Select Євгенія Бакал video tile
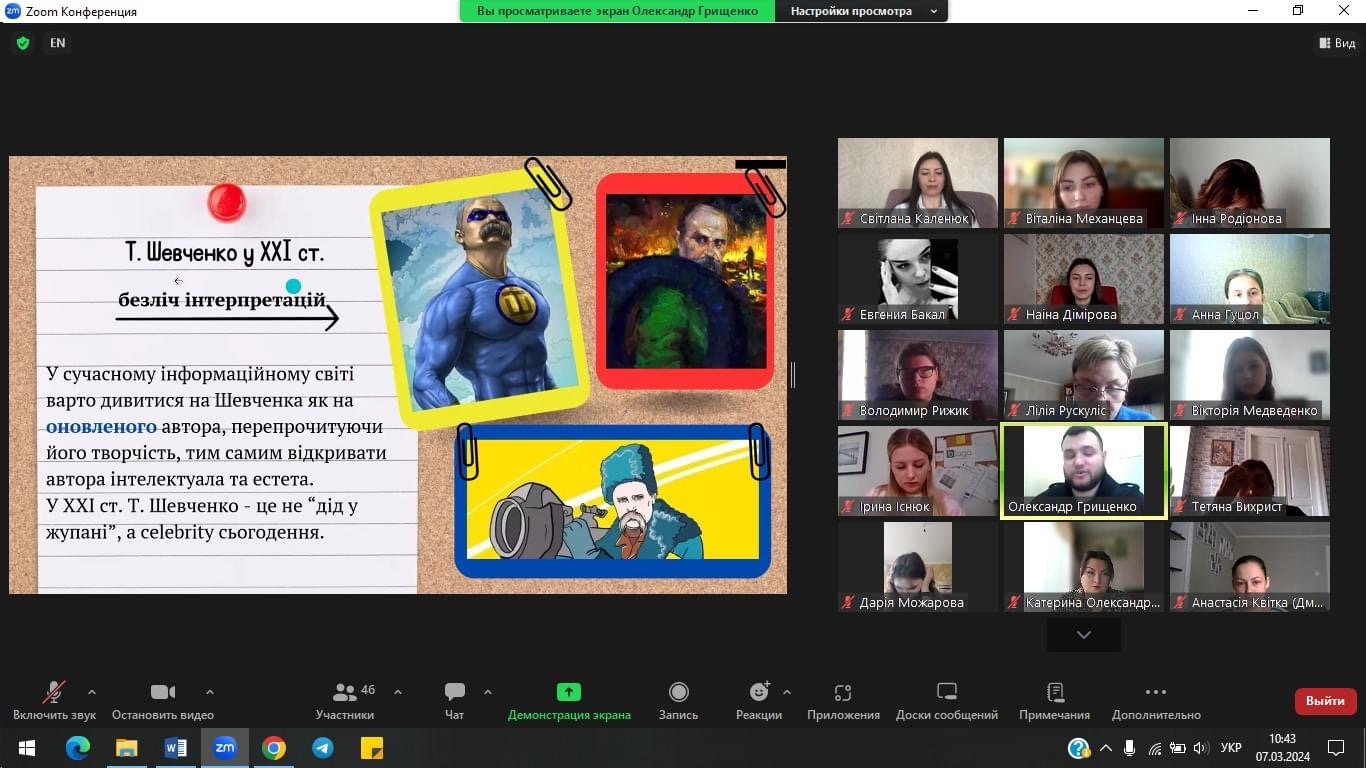Viewport: 1366px width, 768px height. (x=918, y=279)
